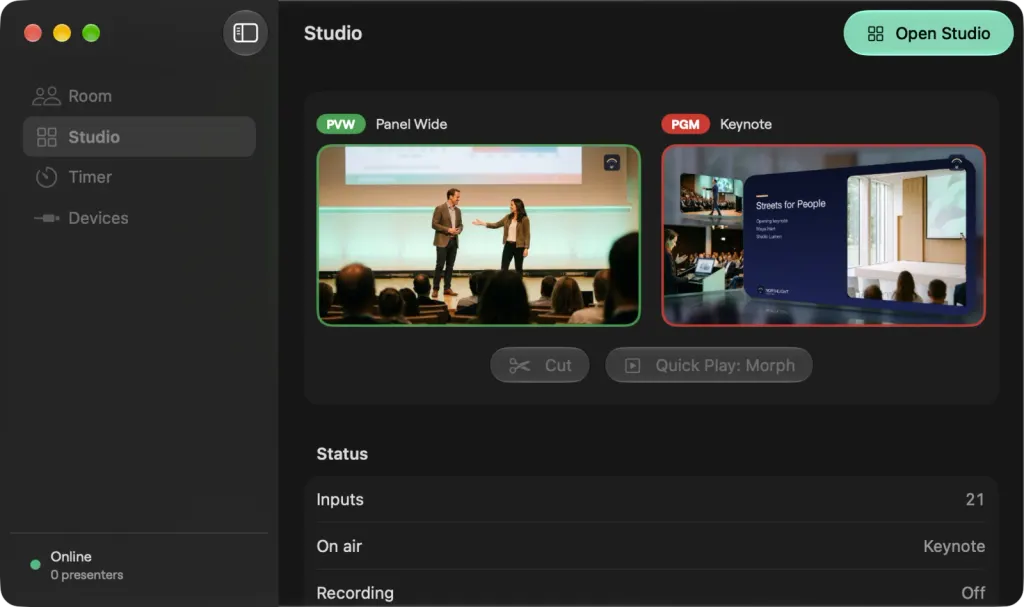1024x607 pixels.
Task: Click Quick Play: Morph button
Action: pyautogui.click(x=709, y=365)
